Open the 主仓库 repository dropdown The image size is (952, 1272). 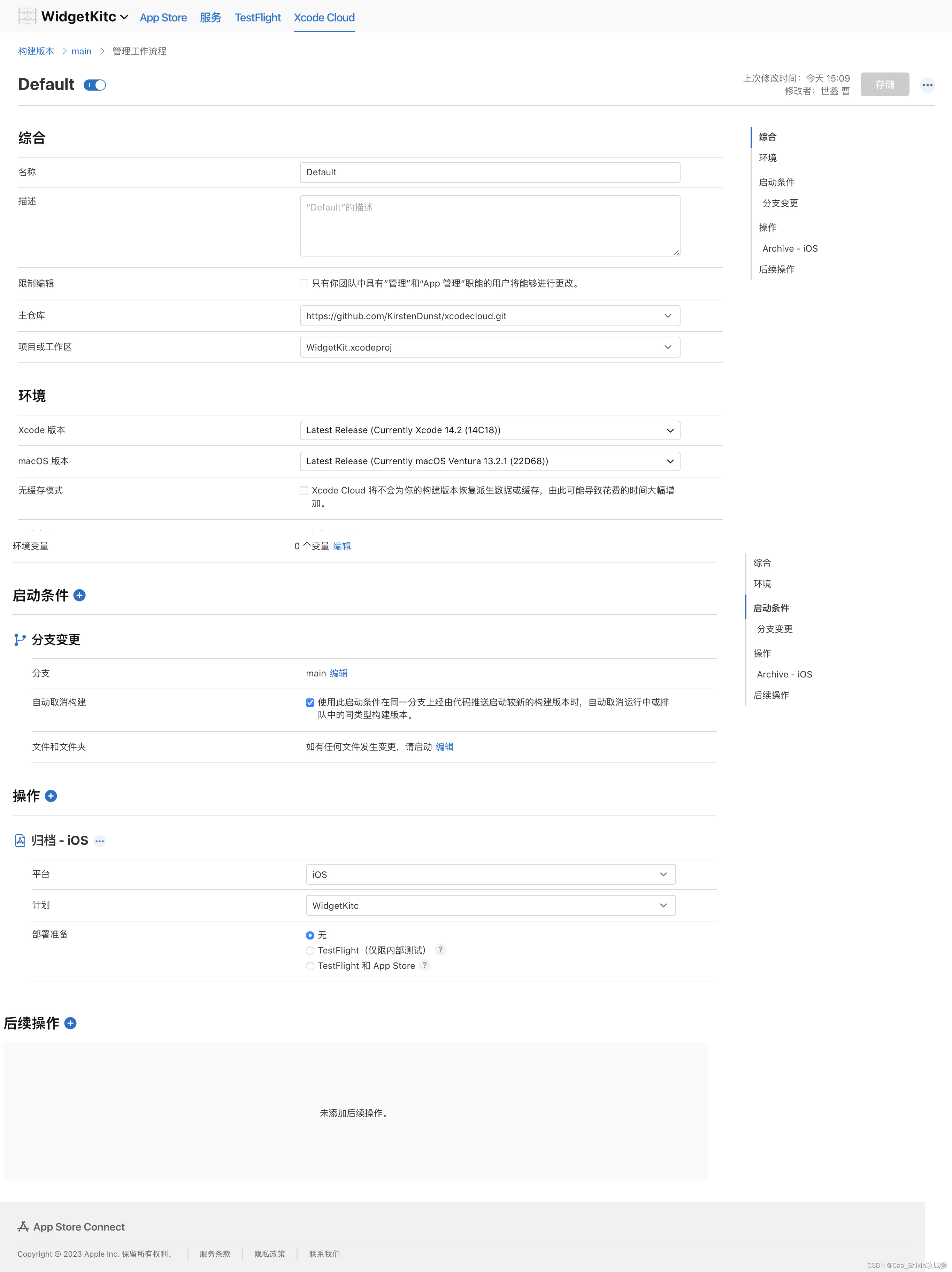point(490,316)
